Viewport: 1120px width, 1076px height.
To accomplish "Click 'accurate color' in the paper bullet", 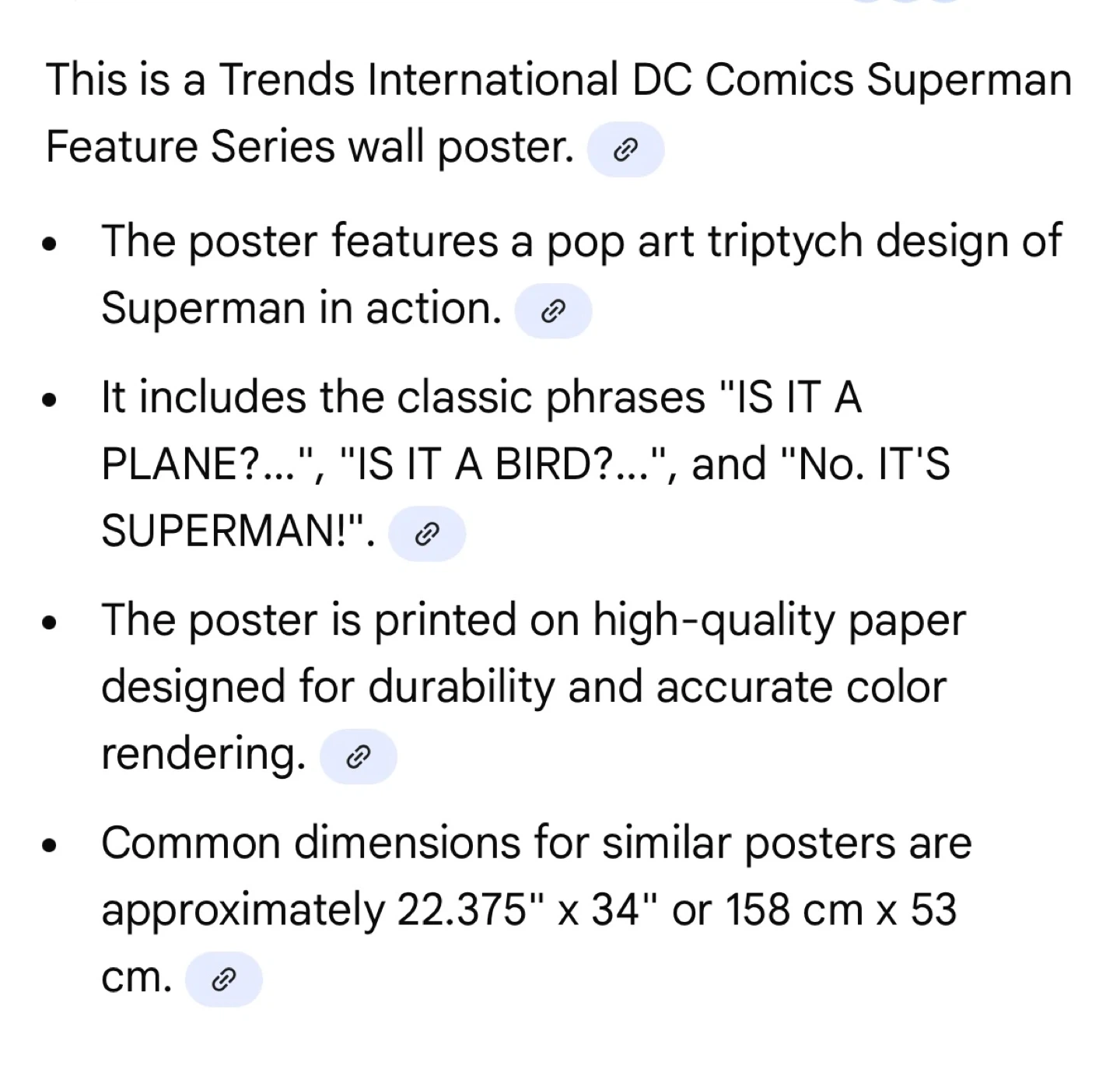I will tap(801, 688).
